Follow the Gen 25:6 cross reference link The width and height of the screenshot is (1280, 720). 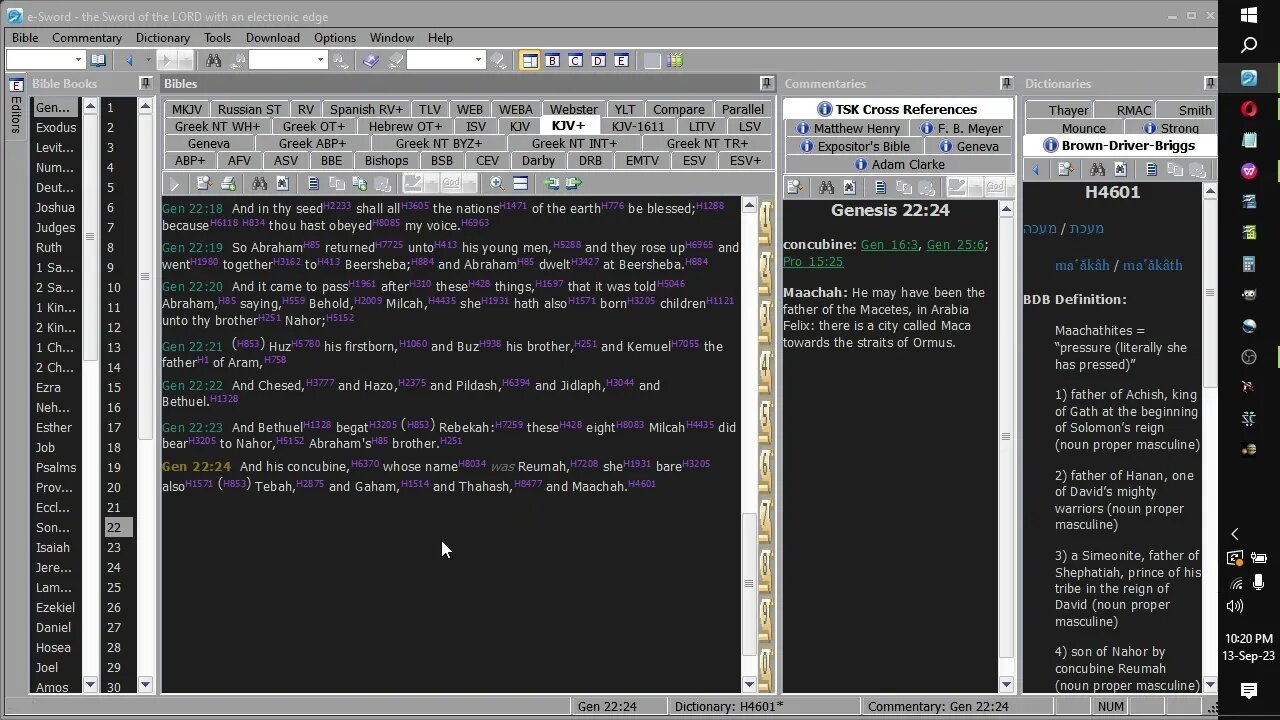[955, 245]
